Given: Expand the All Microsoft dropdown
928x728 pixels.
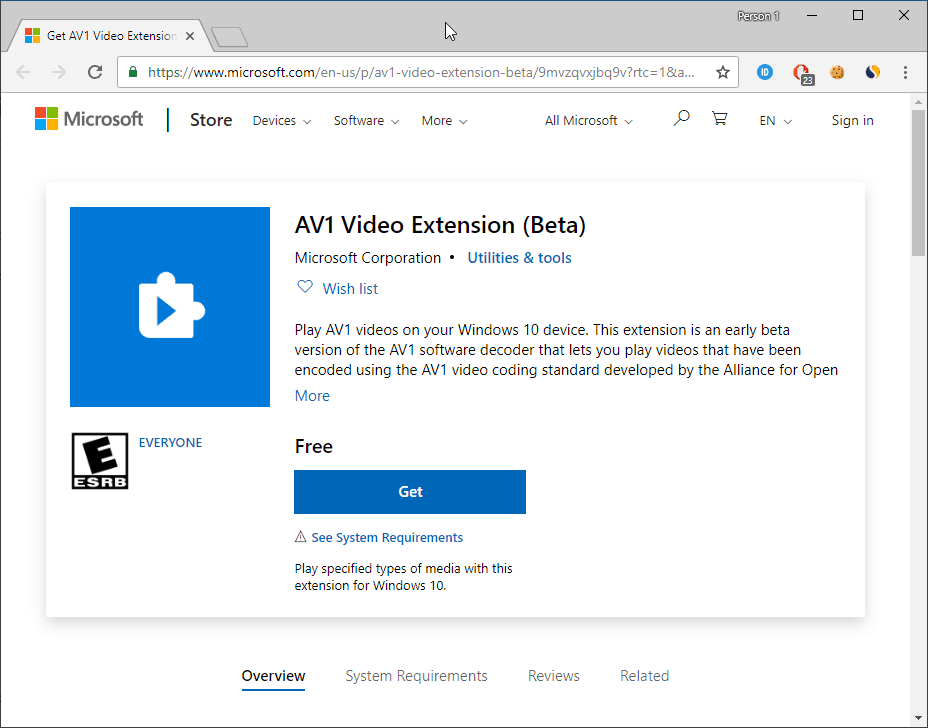Looking at the screenshot, I should (x=589, y=121).
